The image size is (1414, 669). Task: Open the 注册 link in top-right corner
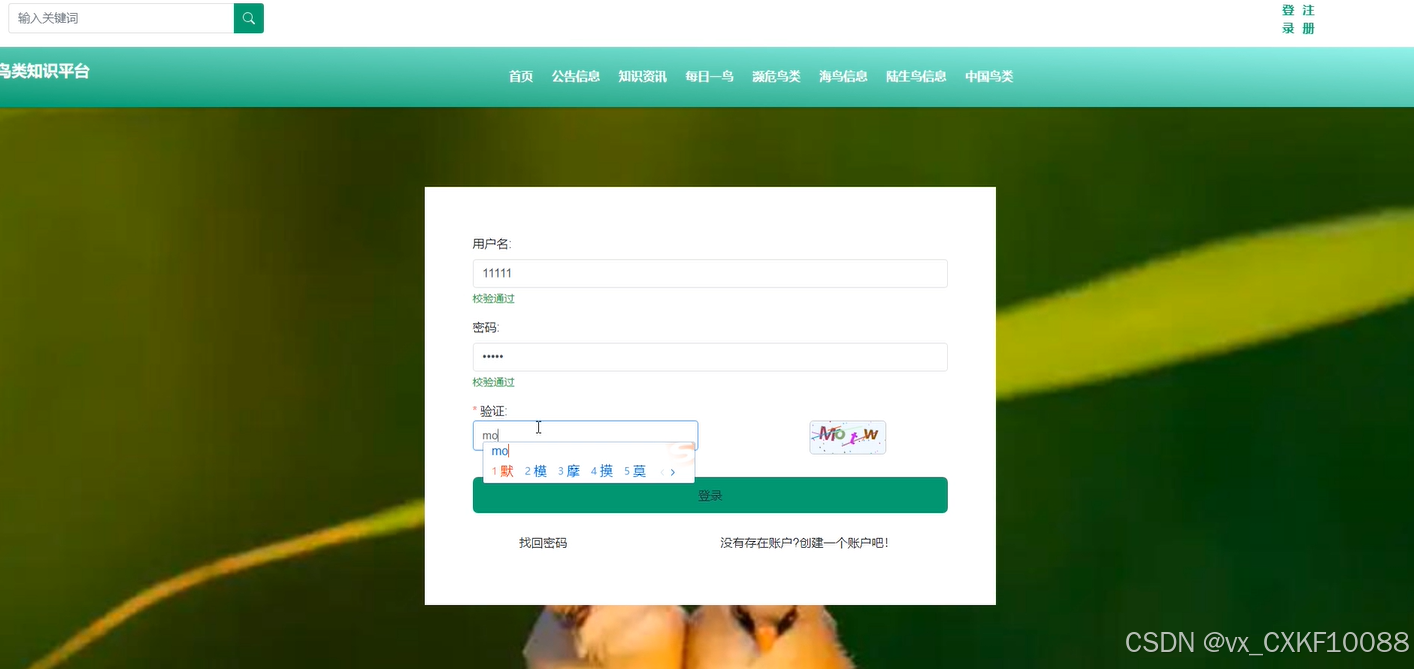[1308, 19]
